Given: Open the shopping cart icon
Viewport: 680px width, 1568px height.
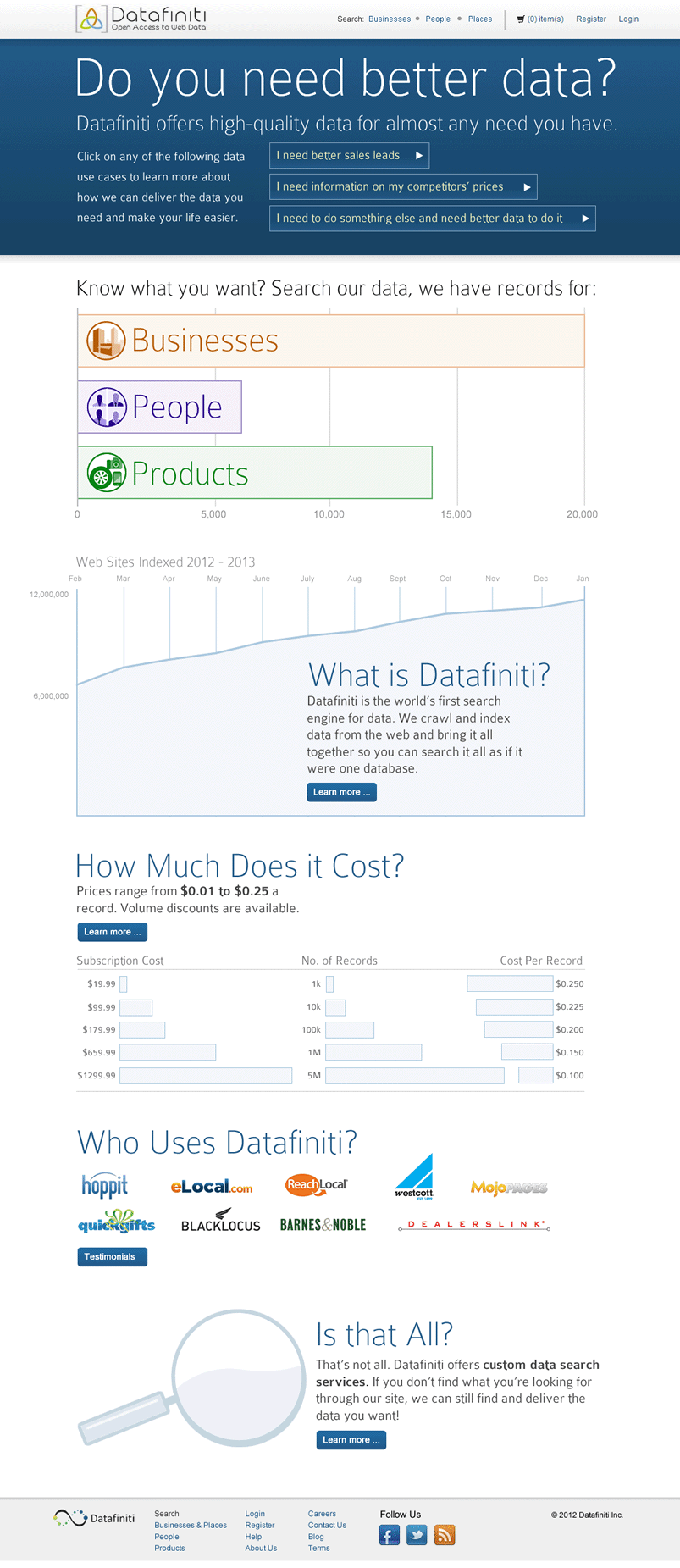Looking at the screenshot, I should (x=521, y=19).
